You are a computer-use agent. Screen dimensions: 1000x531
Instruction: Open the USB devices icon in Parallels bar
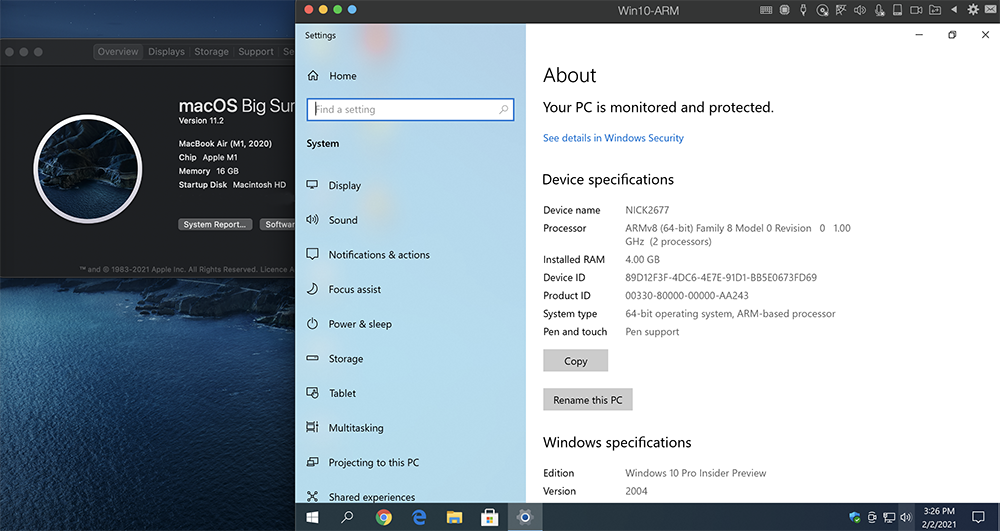pyautogui.click(x=804, y=10)
